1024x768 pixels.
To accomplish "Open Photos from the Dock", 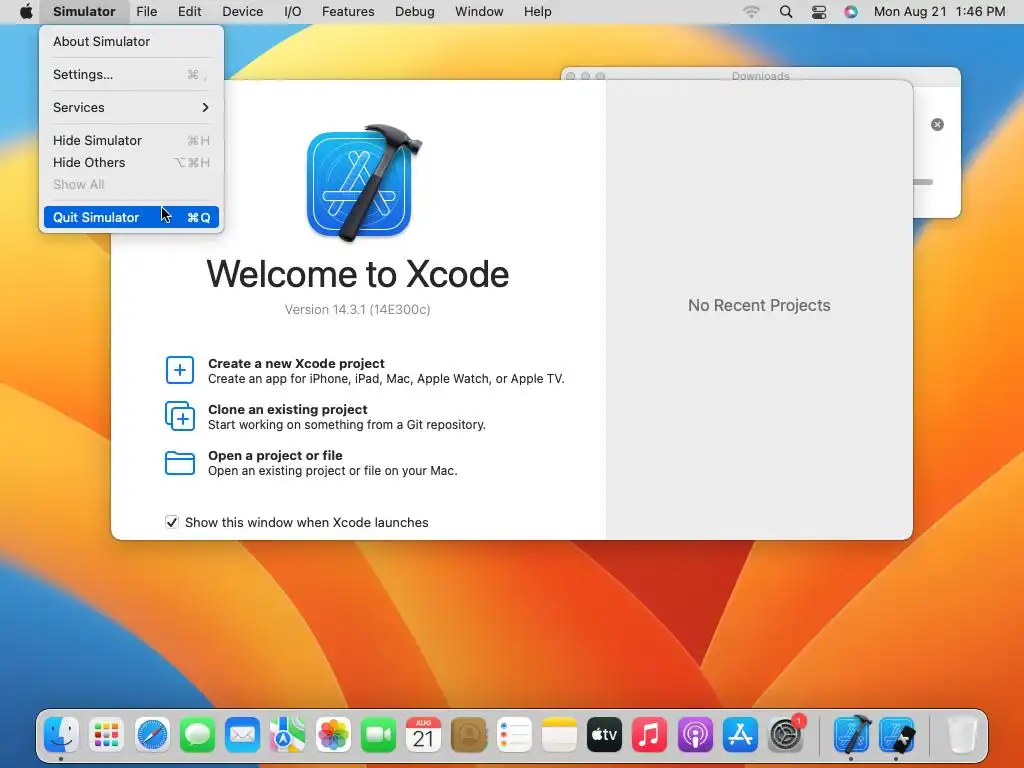I will 333,735.
